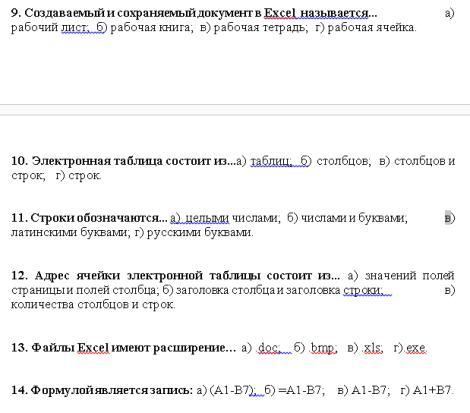Click answer 'рабочая тетрадь' in question 9
470x413 pixels.
coord(261,27)
